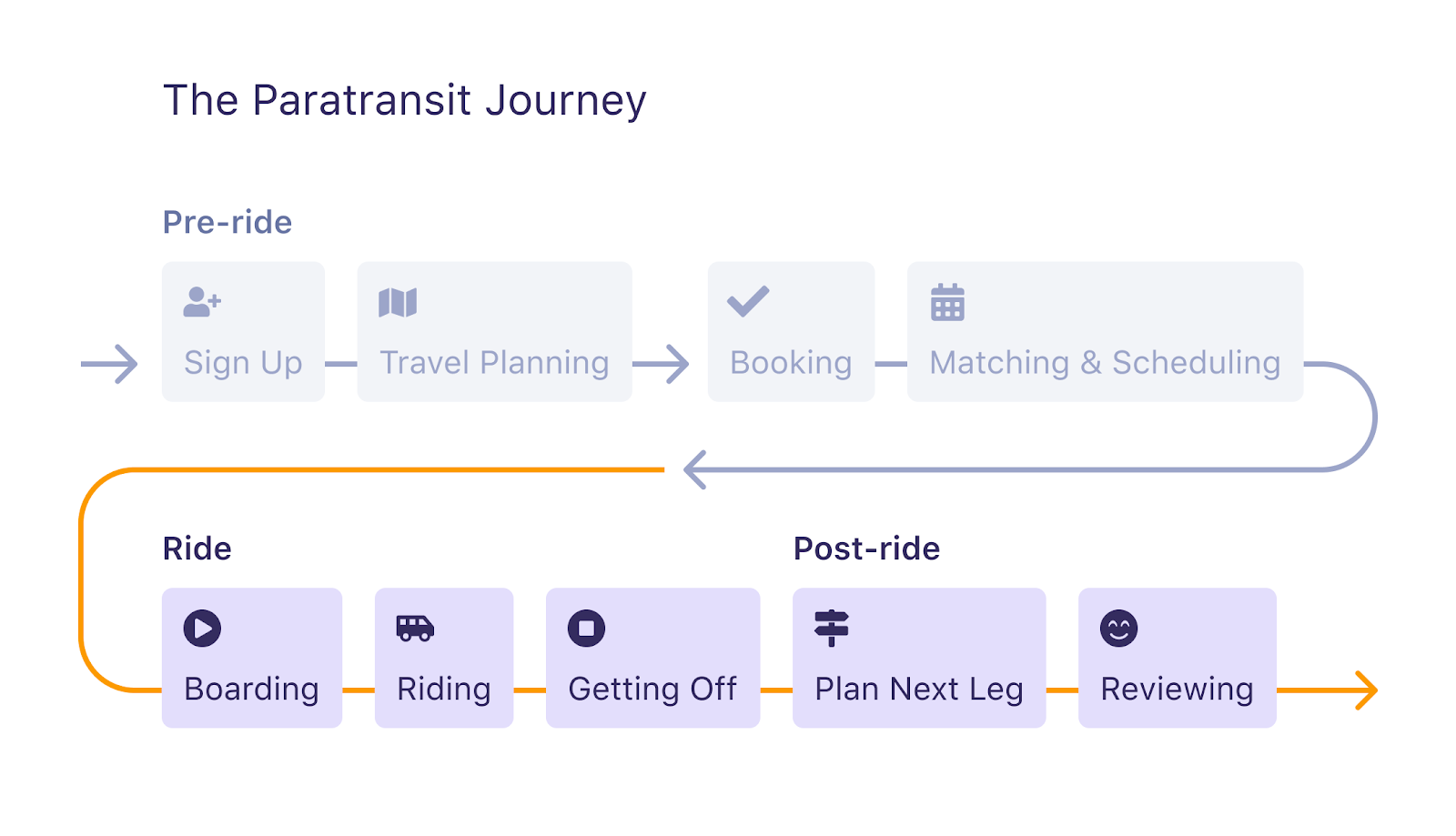Click the stop icon in Getting Off card

click(586, 629)
